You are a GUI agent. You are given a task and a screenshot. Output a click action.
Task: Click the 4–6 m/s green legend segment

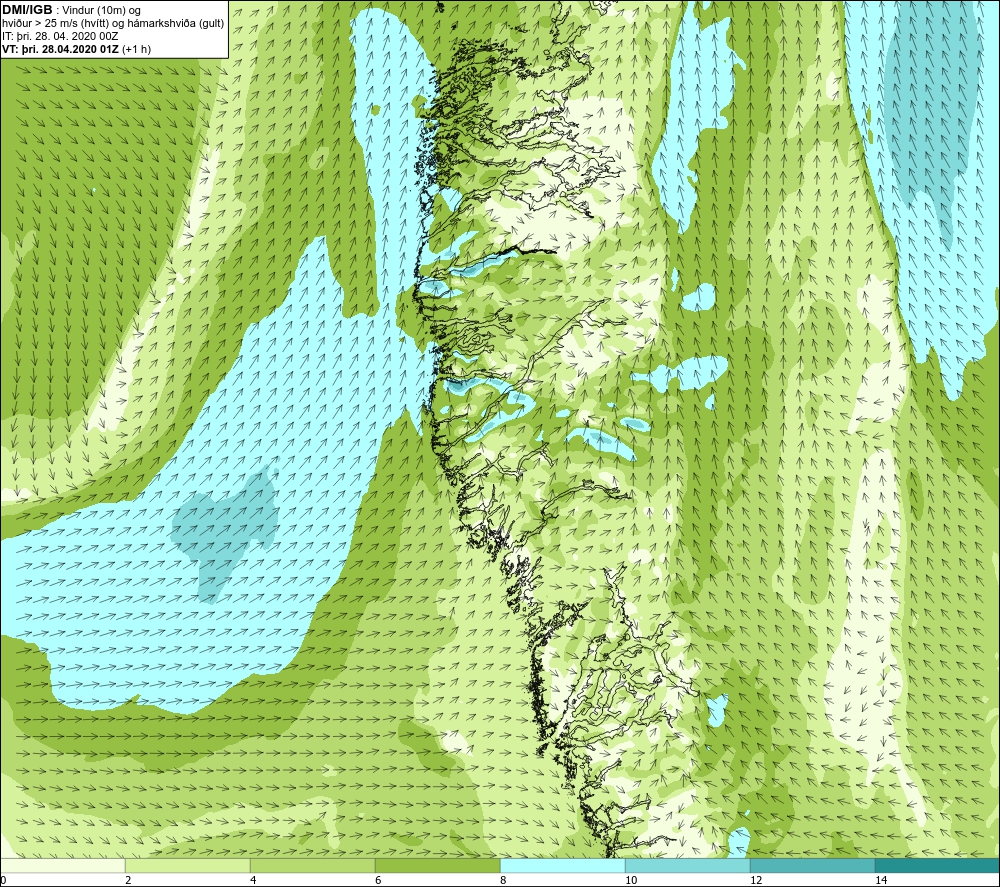click(x=312, y=865)
